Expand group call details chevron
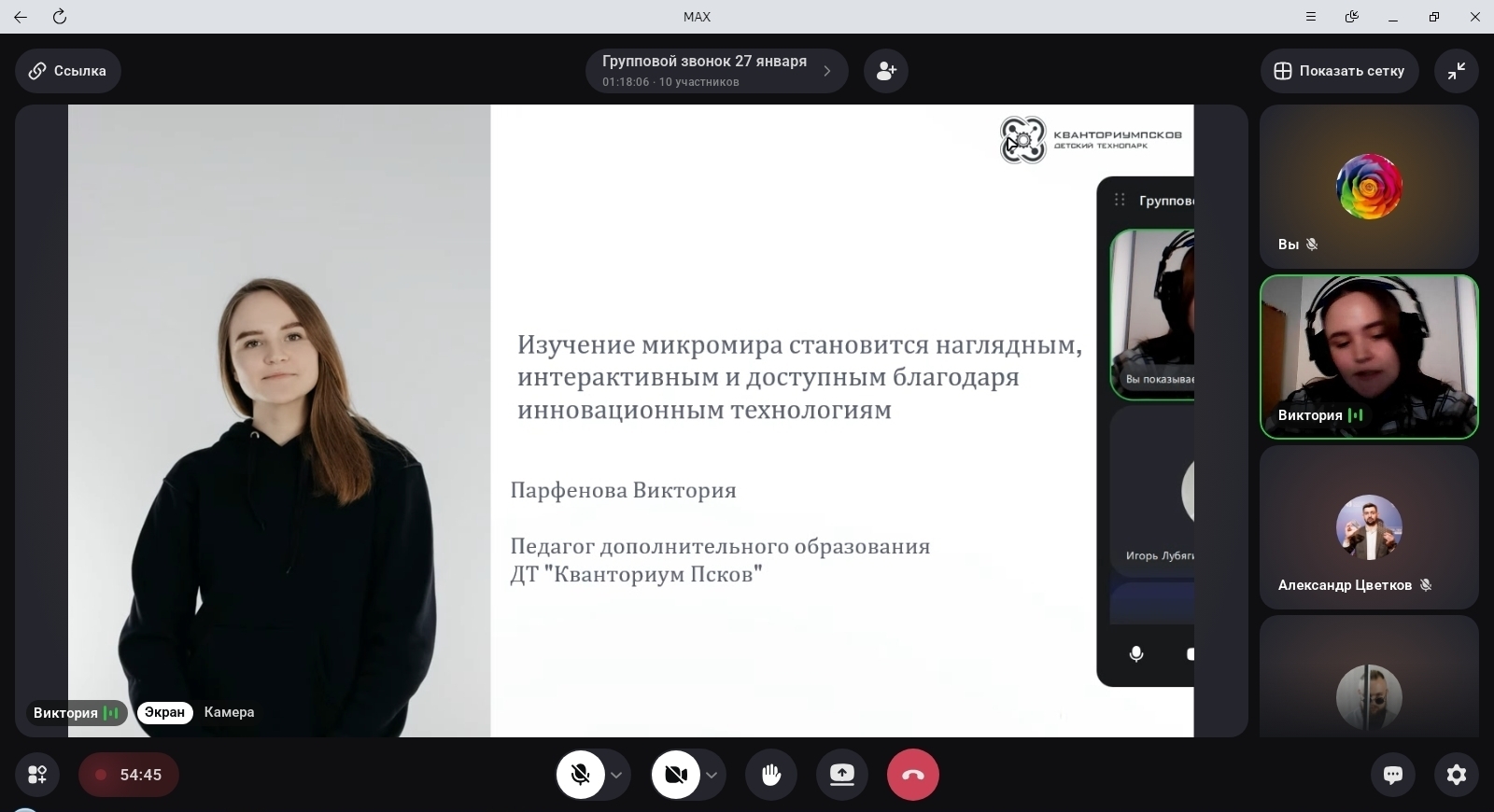 (826, 71)
